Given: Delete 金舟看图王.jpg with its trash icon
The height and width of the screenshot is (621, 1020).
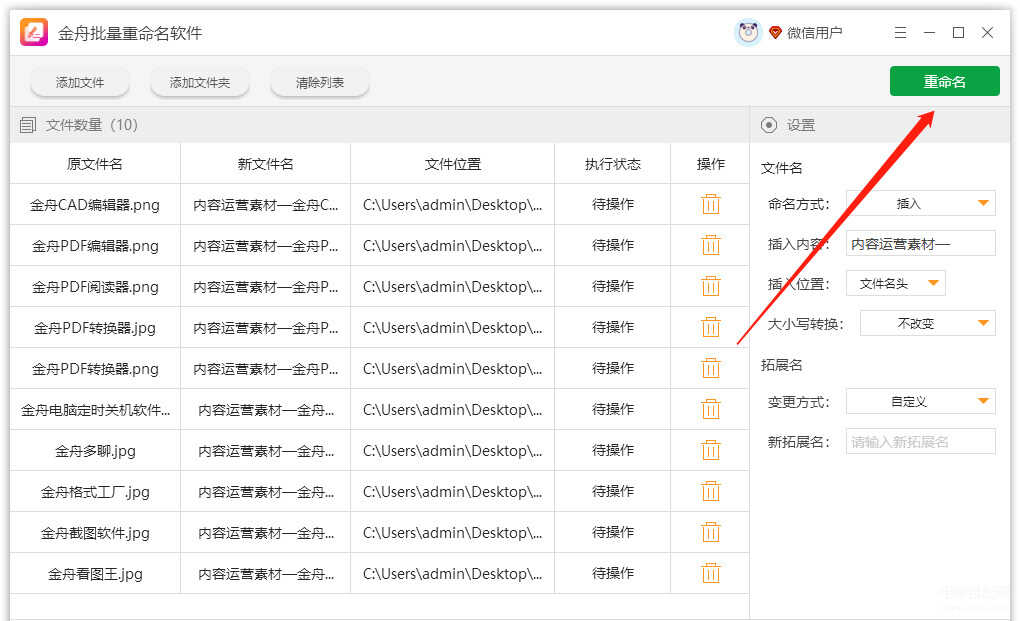Looking at the screenshot, I should pos(711,573).
